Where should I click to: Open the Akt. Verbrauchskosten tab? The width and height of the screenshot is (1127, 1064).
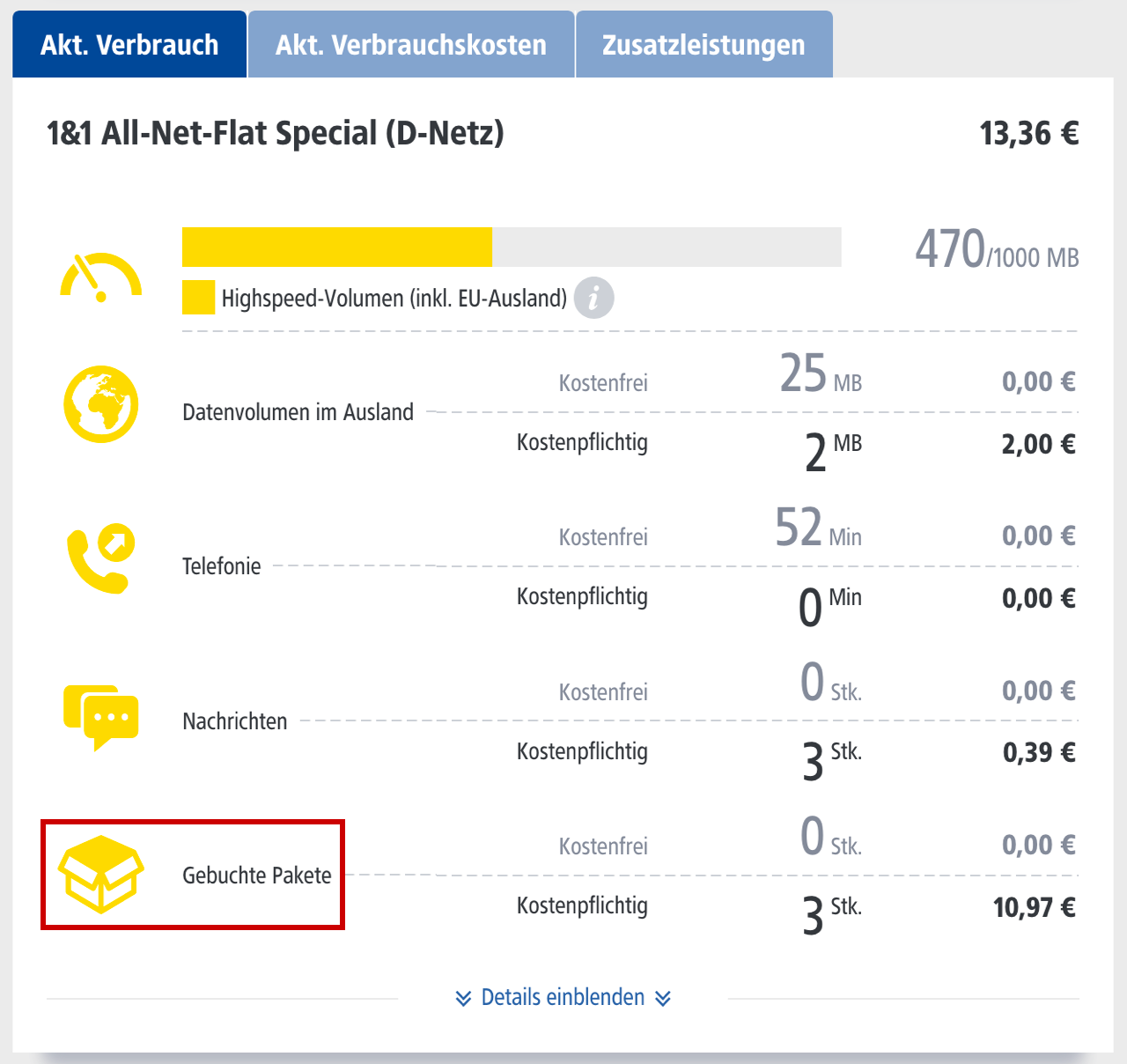pyautogui.click(x=411, y=44)
